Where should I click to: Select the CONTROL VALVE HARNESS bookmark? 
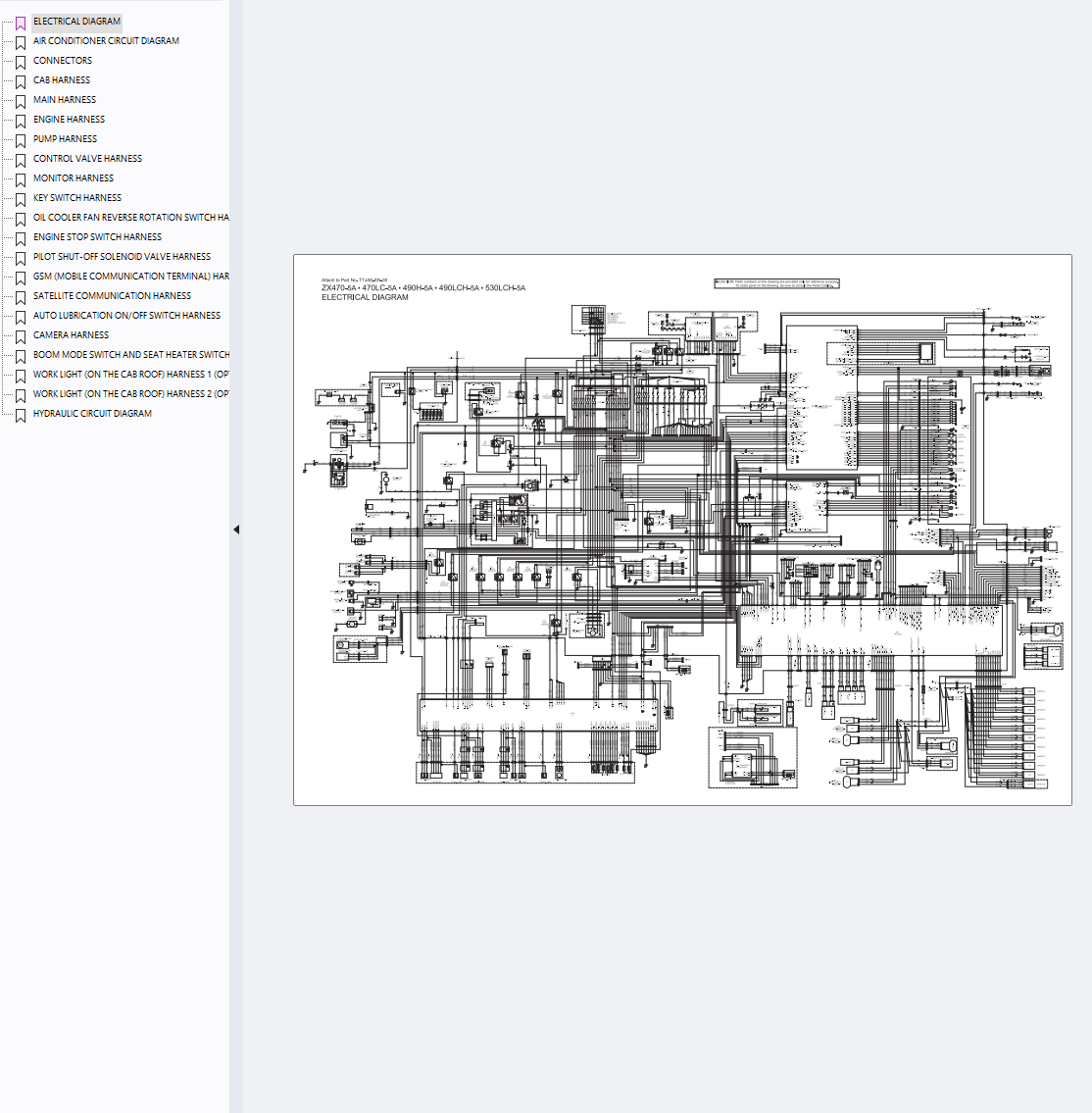point(87,159)
